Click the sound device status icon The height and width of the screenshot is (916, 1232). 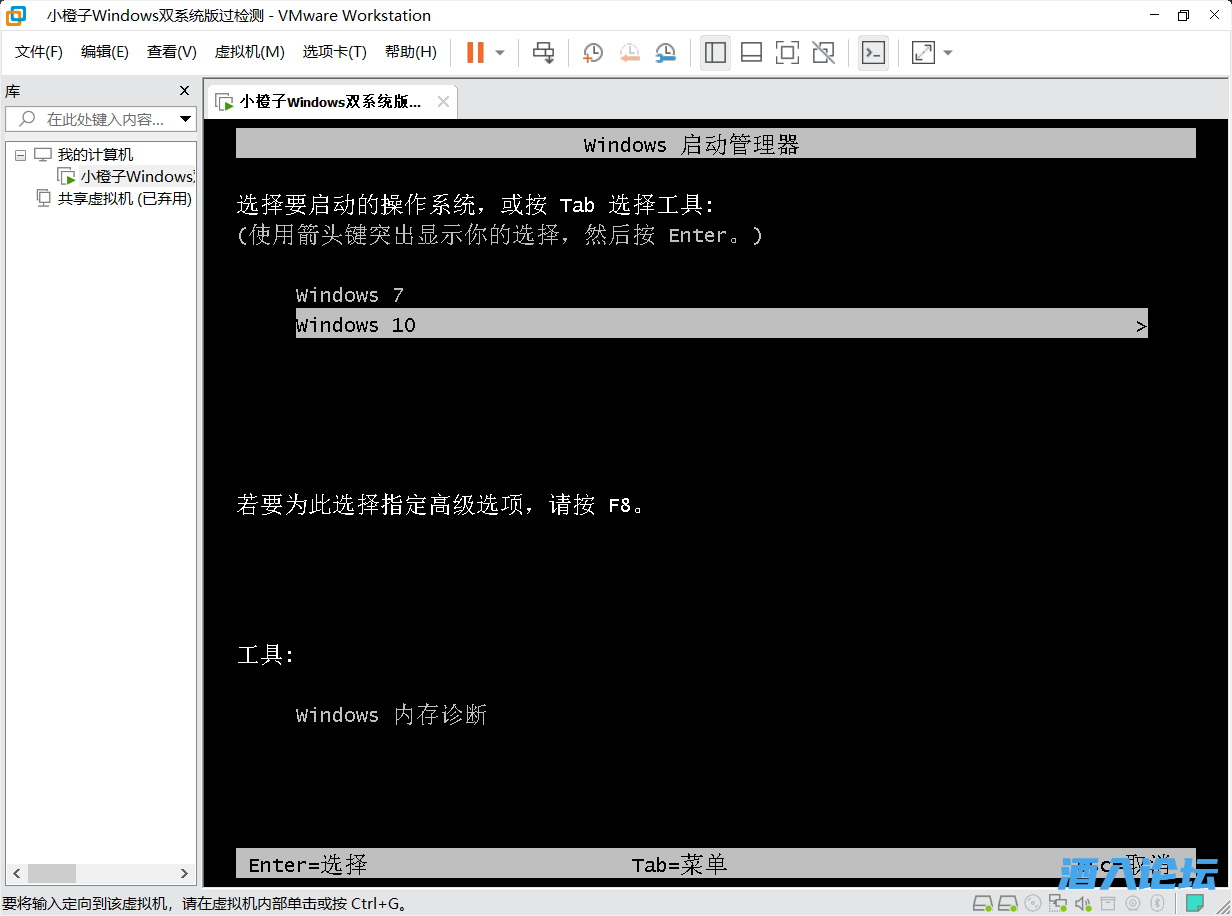click(x=1083, y=903)
